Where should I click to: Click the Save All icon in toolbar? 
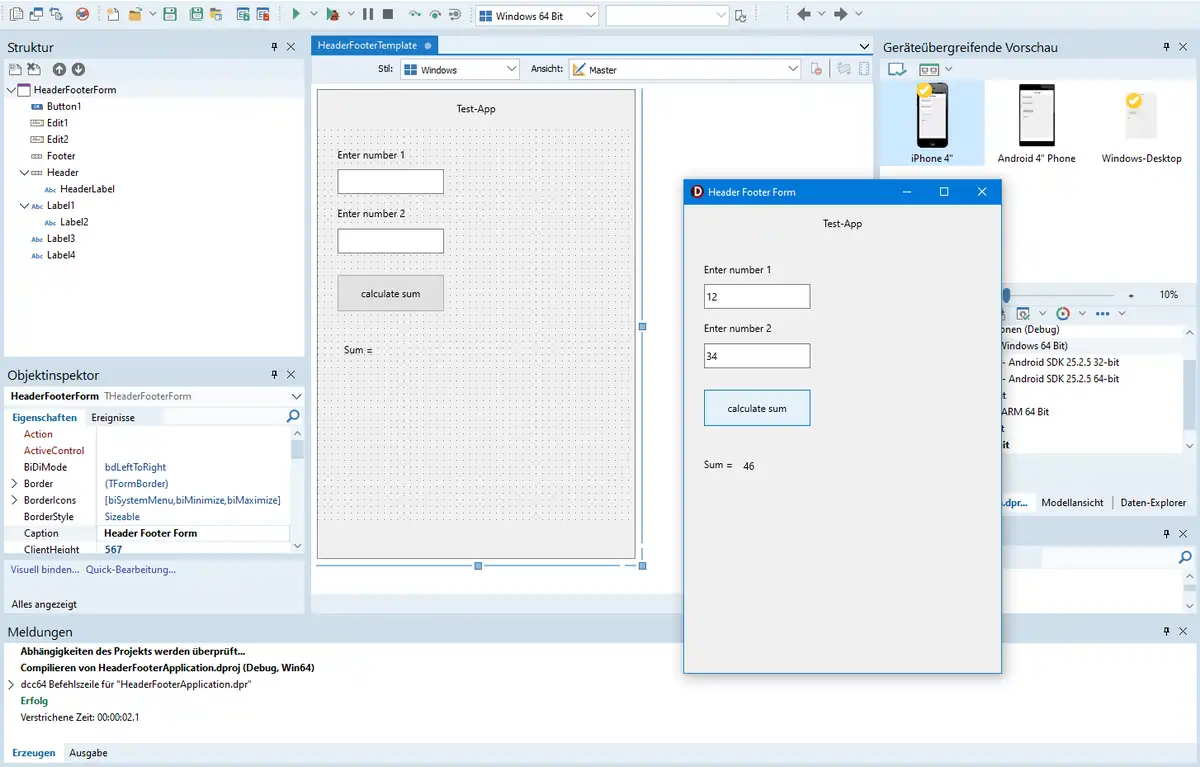coord(196,15)
